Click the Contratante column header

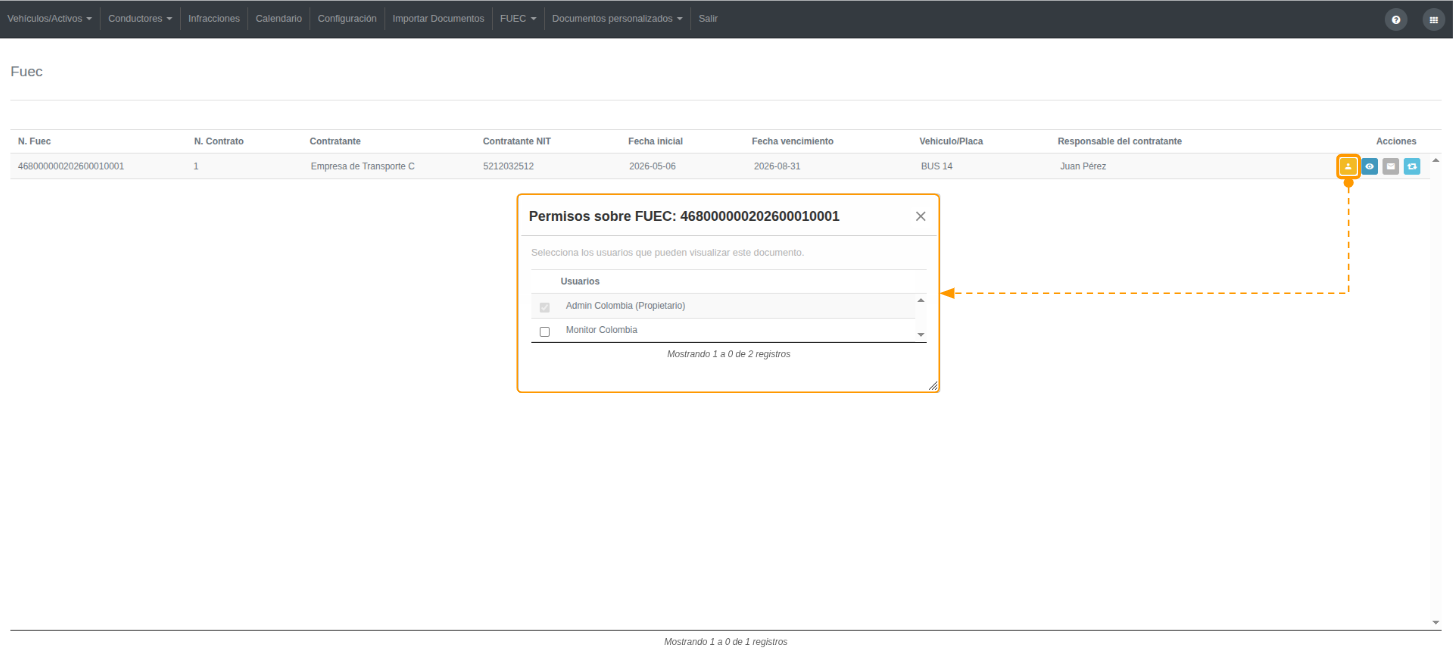pyautogui.click(x=335, y=141)
